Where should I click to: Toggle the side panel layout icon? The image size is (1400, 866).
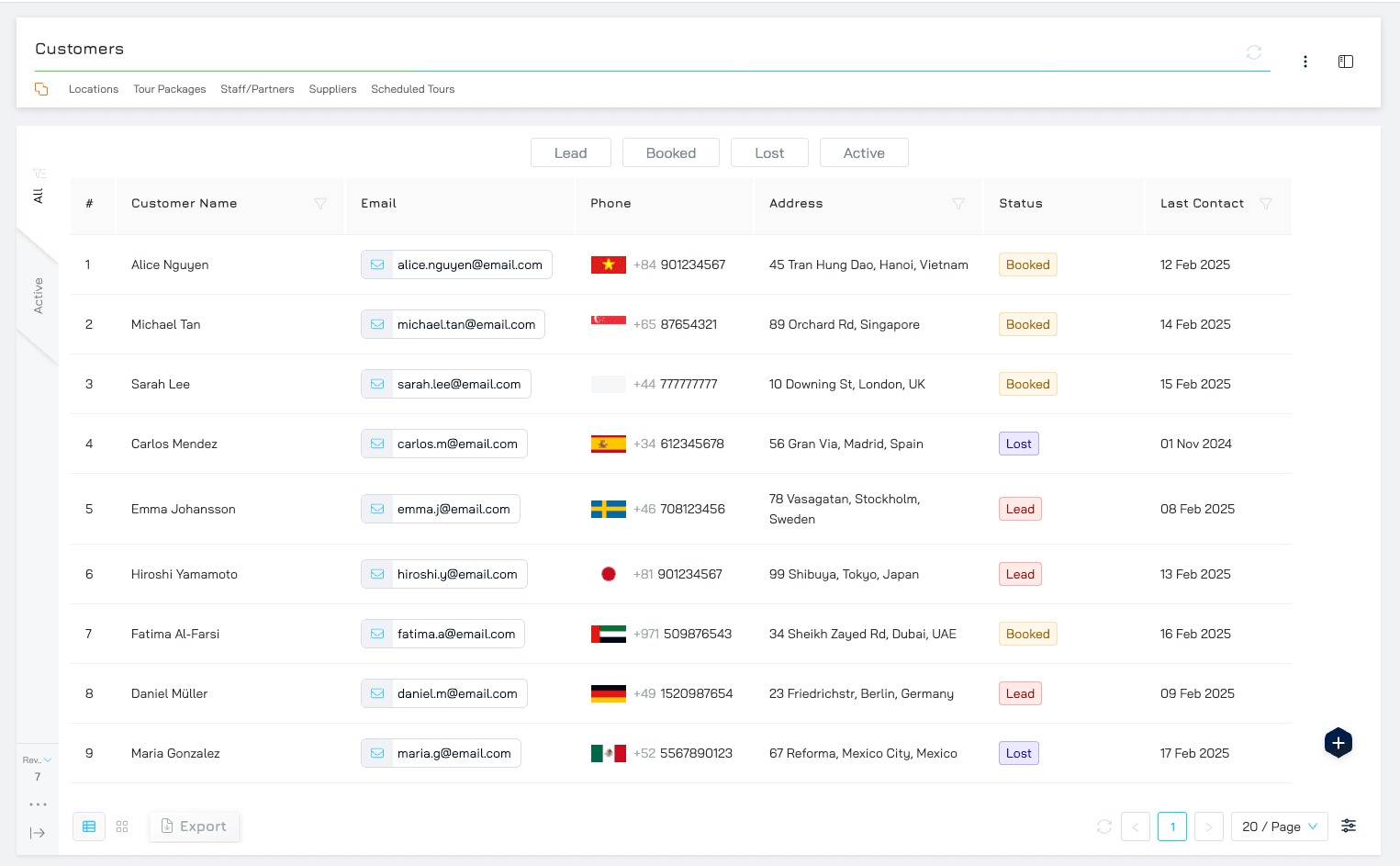click(1345, 62)
